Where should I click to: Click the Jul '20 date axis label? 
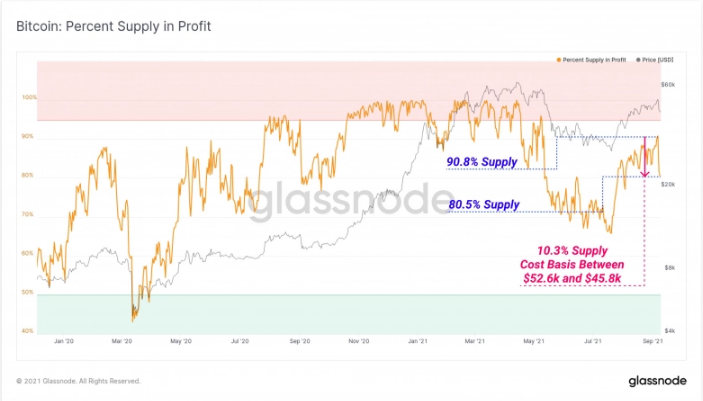pos(242,342)
